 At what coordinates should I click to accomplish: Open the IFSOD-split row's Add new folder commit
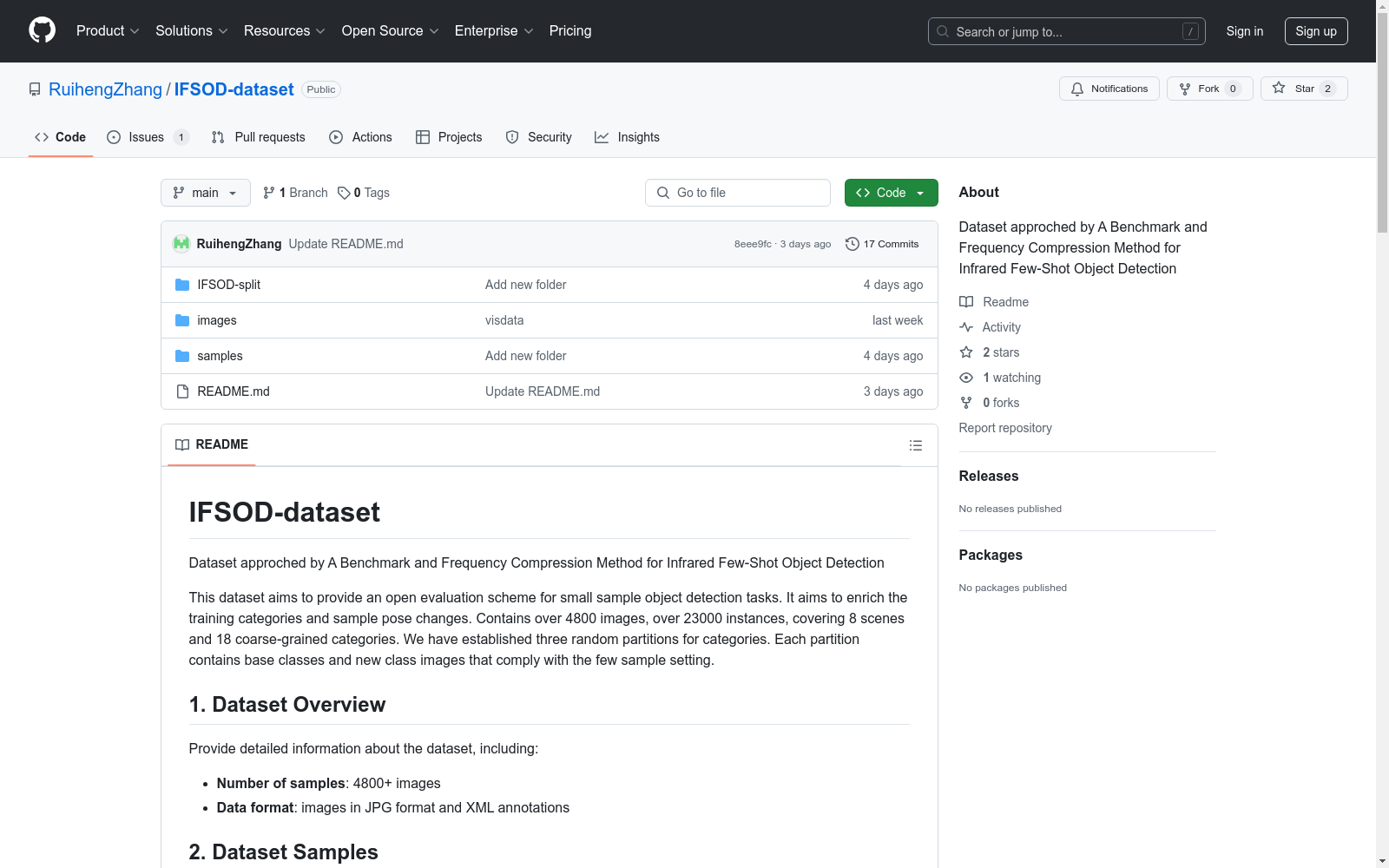[x=525, y=285]
